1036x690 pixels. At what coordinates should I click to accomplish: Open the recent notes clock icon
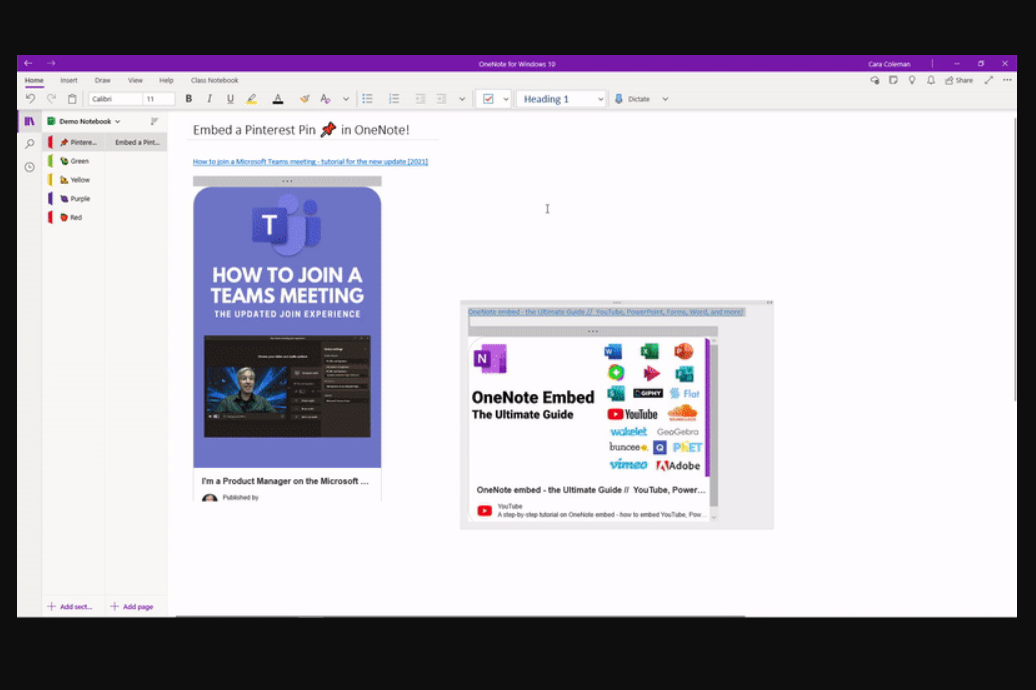(30, 167)
